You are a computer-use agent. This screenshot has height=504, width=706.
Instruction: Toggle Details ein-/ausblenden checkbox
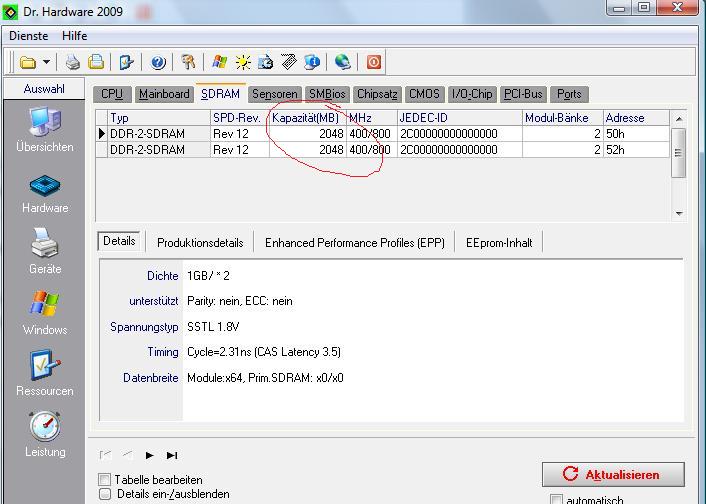105,494
